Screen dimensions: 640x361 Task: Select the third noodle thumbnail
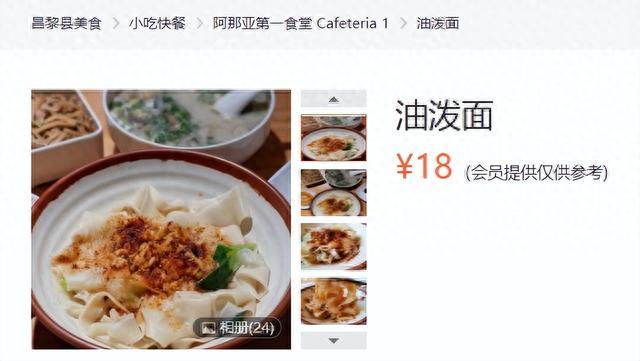(x=333, y=247)
